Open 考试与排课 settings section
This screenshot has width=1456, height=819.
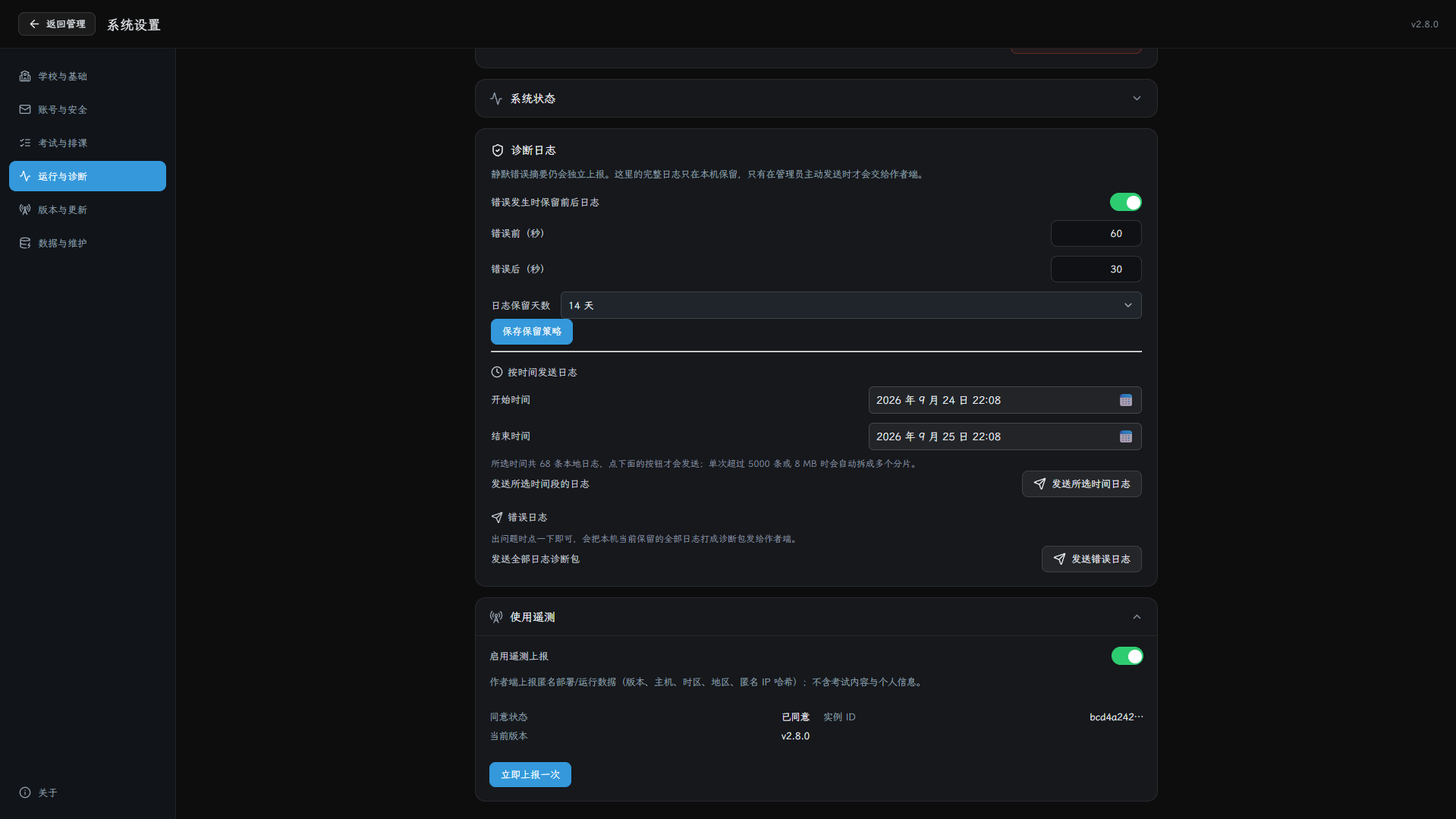point(87,143)
